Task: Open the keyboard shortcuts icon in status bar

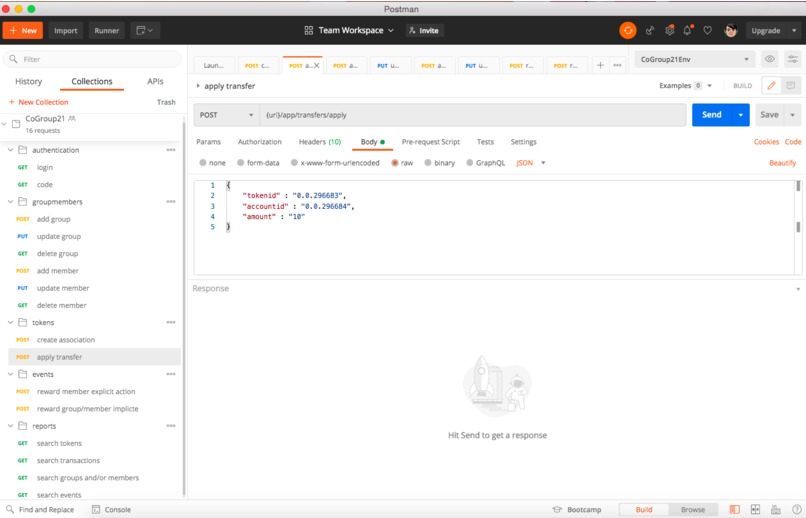Action: pyautogui.click(x=776, y=509)
